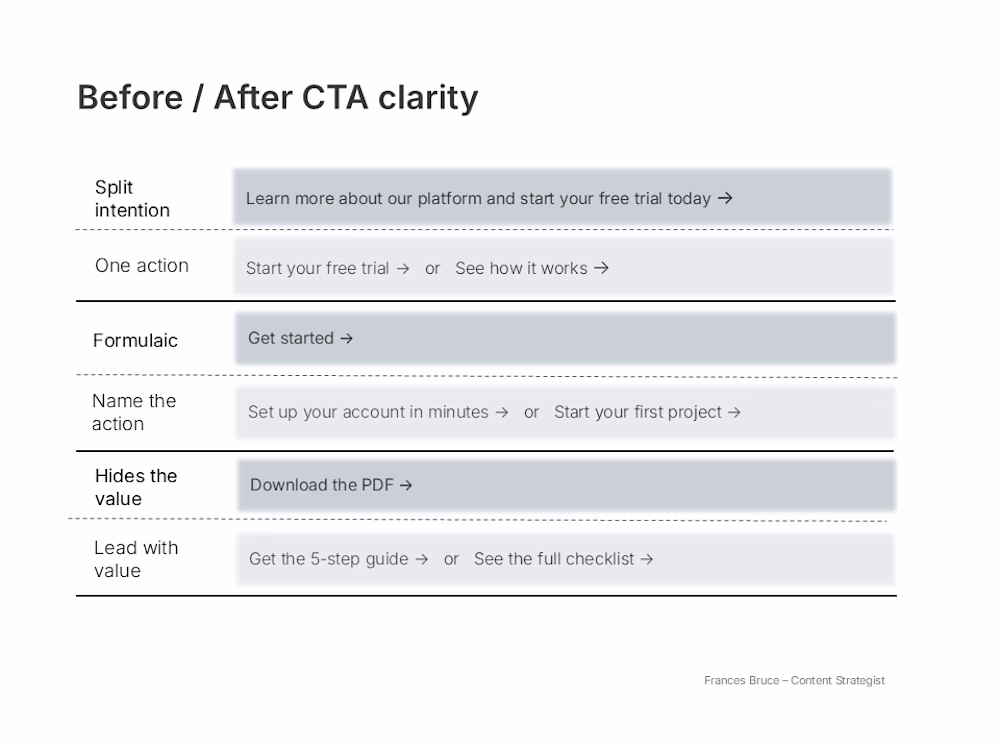Click the "Learn more about our platform" CTA
Viewport: 1000px width, 750px height.
point(489,198)
